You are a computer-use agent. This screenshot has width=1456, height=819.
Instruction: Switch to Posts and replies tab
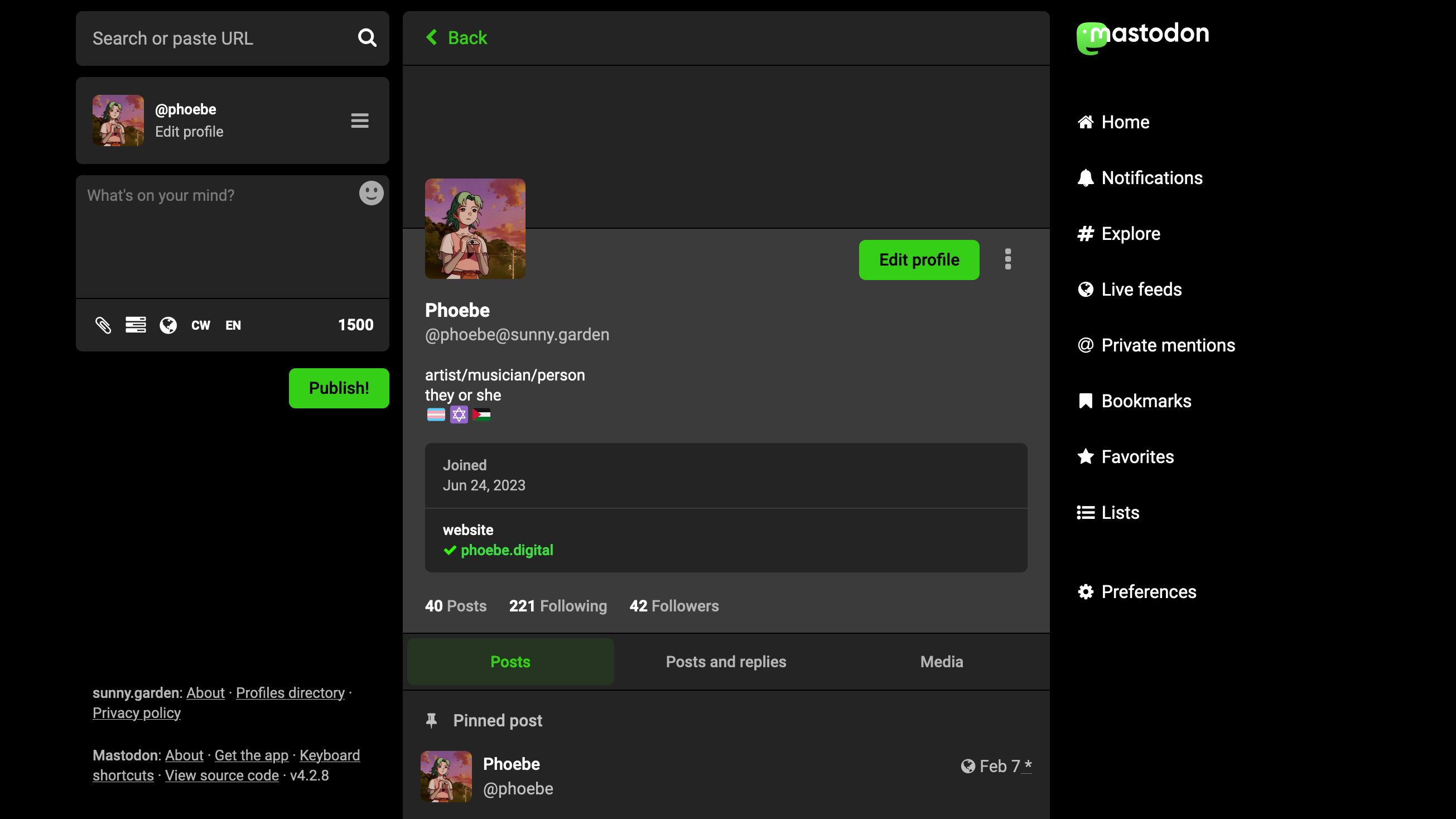click(726, 661)
